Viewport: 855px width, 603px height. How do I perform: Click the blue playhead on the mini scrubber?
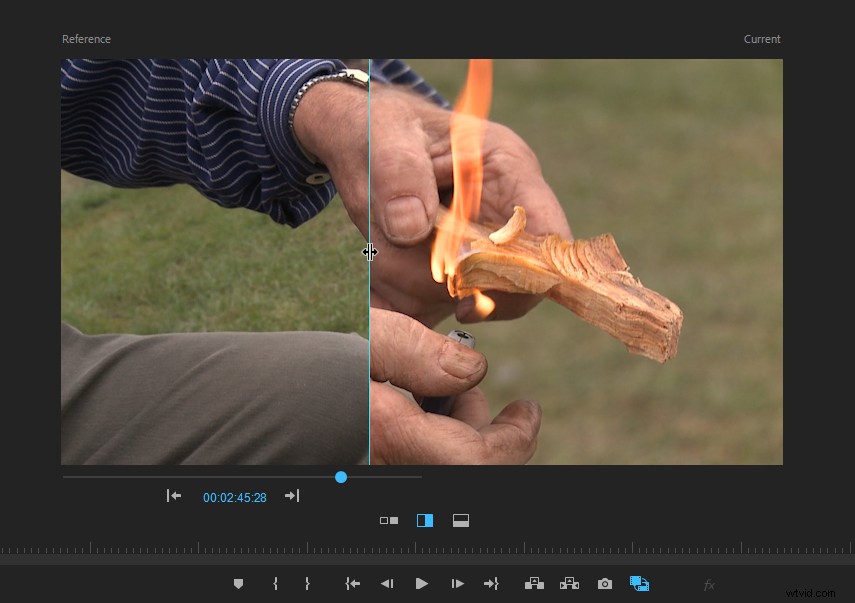pos(341,477)
